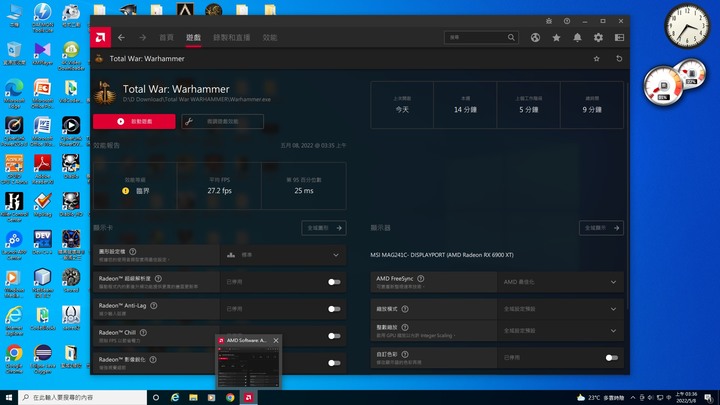Show help for scaling mode row
The height and width of the screenshot is (405, 720).
coord(405,309)
